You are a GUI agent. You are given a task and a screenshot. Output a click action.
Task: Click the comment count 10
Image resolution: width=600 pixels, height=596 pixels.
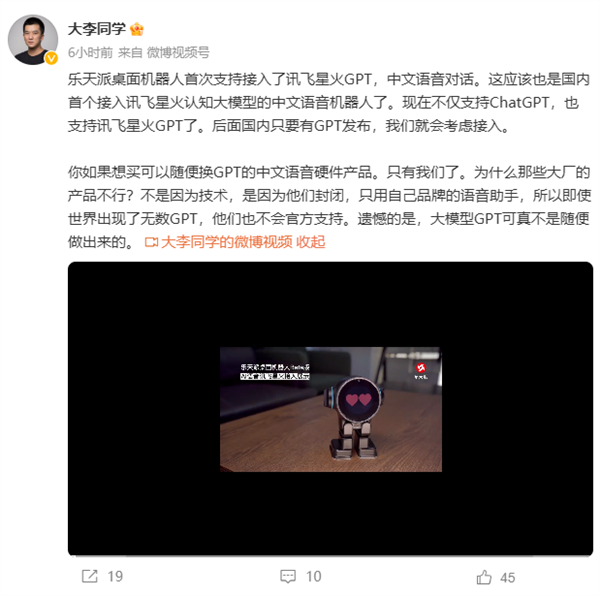click(x=314, y=576)
